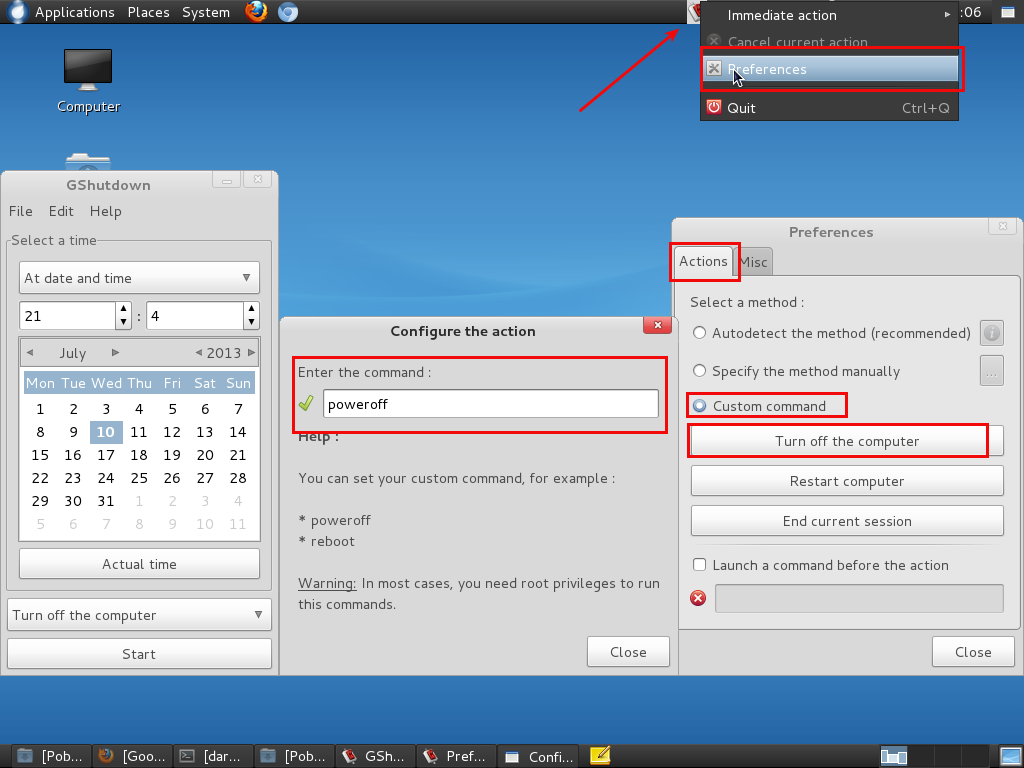
Task: Increase the hour value of 21
Action: pyautogui.click(x=123, y=309)
